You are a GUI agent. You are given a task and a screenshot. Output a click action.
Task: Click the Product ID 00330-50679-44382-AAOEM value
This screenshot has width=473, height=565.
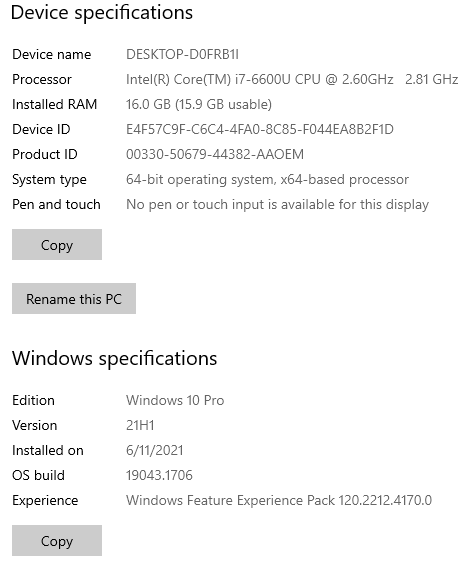[215, 154]
